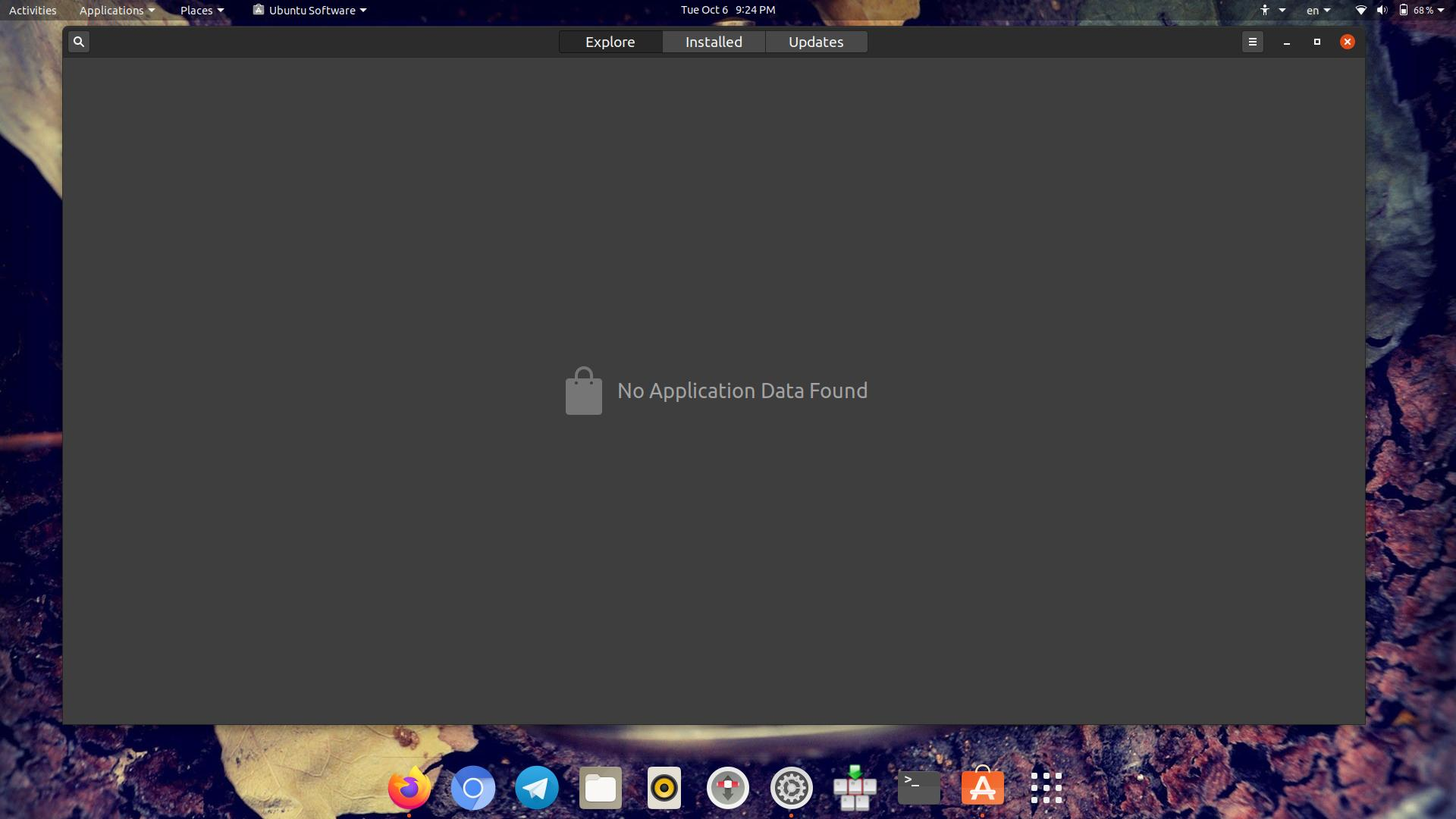Launch Firefox from the dock

409,789
